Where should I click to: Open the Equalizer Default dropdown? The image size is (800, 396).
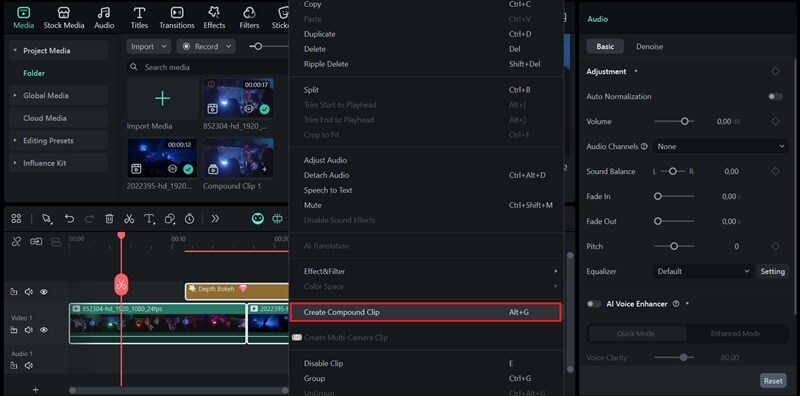(703, 271)
